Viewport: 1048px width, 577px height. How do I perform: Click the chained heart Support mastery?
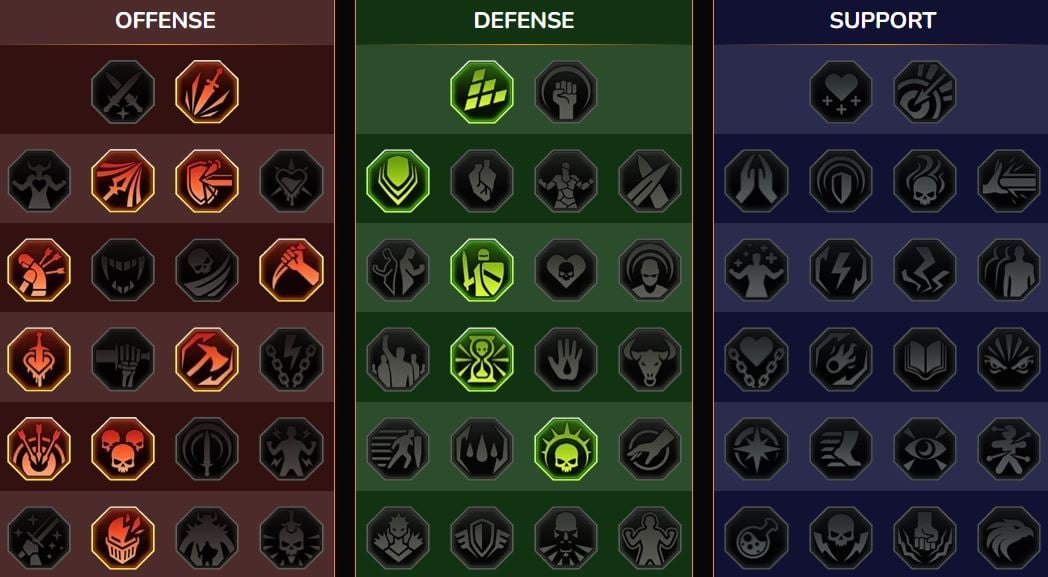tap(757, 359)
